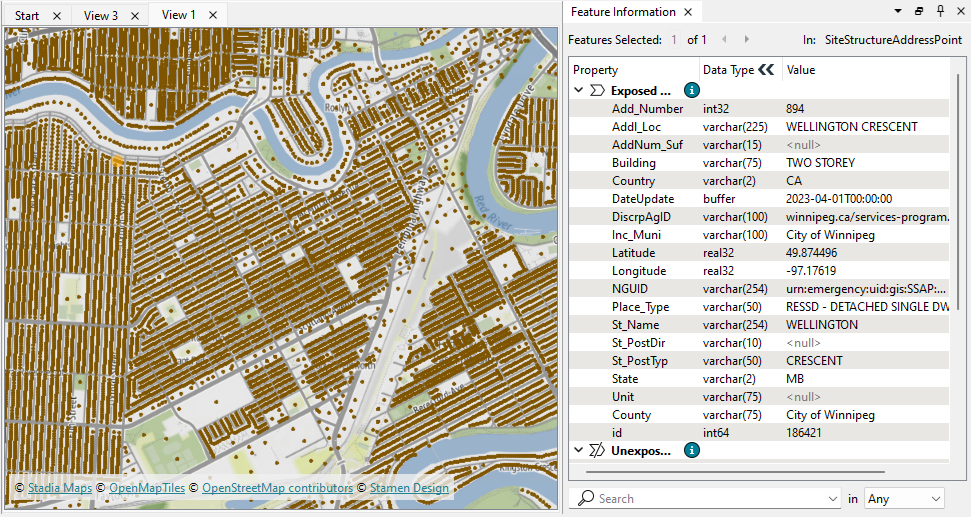Click the AddNum_Suf property name

point(647,145)
